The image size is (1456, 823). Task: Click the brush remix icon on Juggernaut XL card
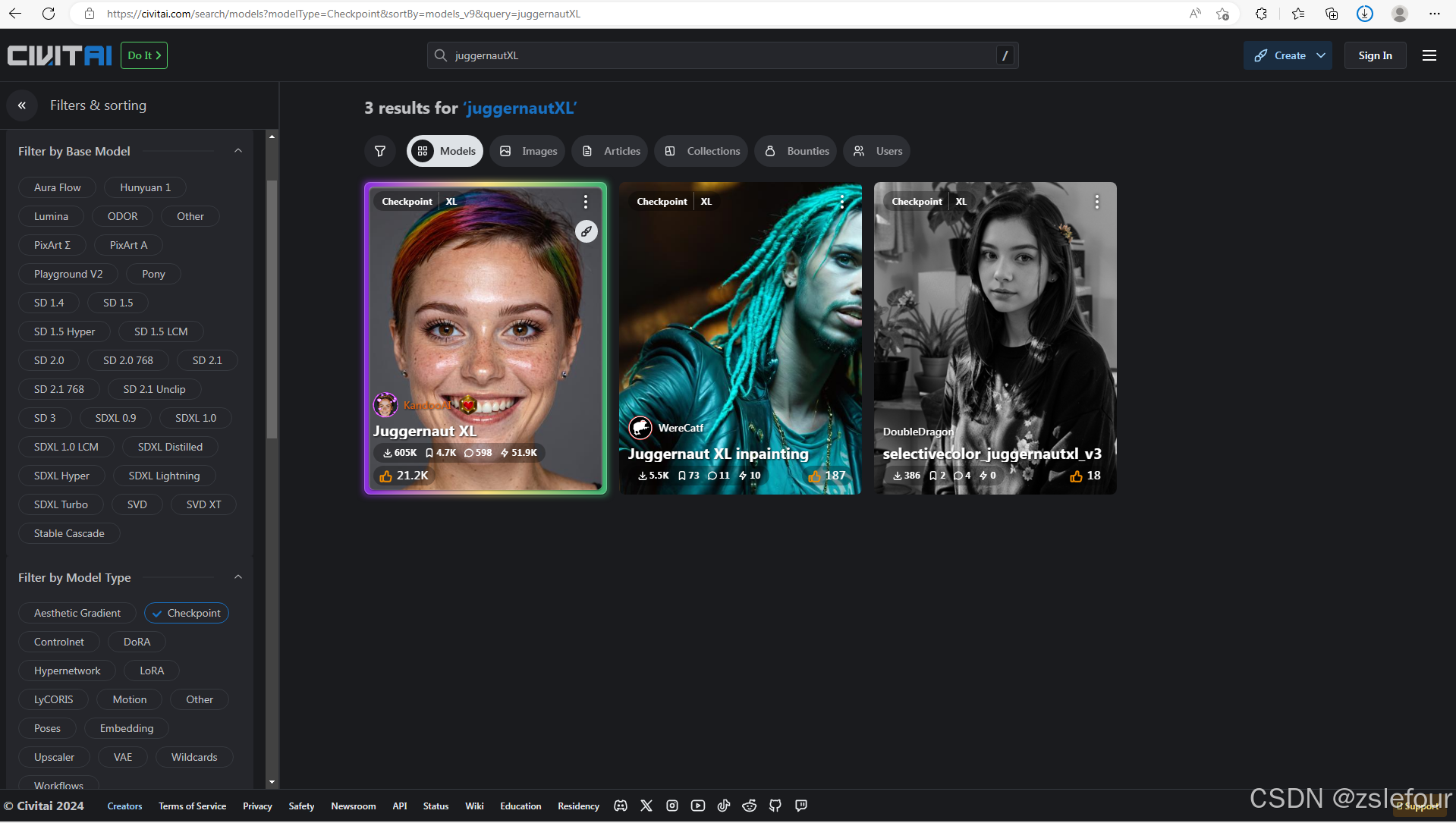[586, 231]
